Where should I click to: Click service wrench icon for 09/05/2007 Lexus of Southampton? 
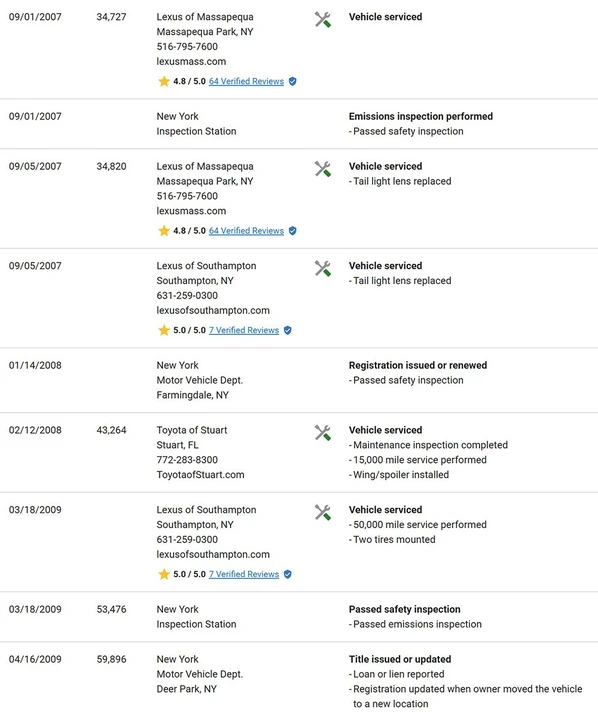click(322, 269)
